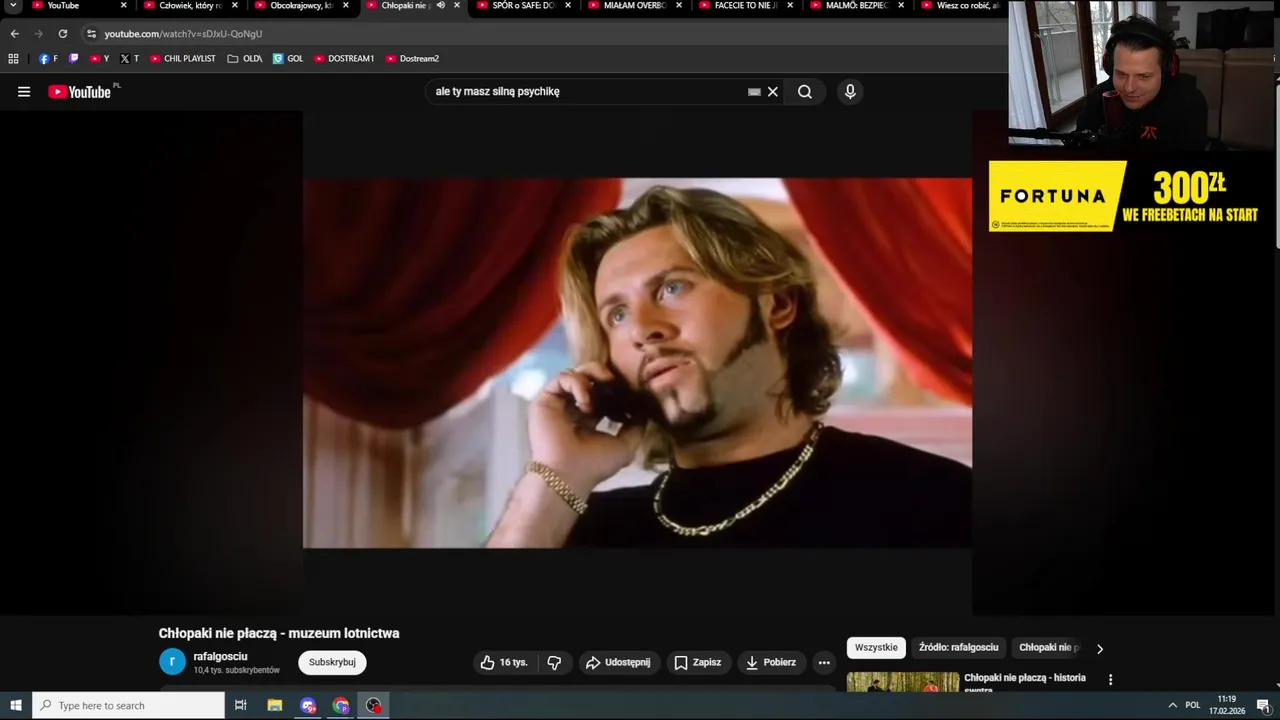Open more actions three-dot menu

click(x=824, y=662)
